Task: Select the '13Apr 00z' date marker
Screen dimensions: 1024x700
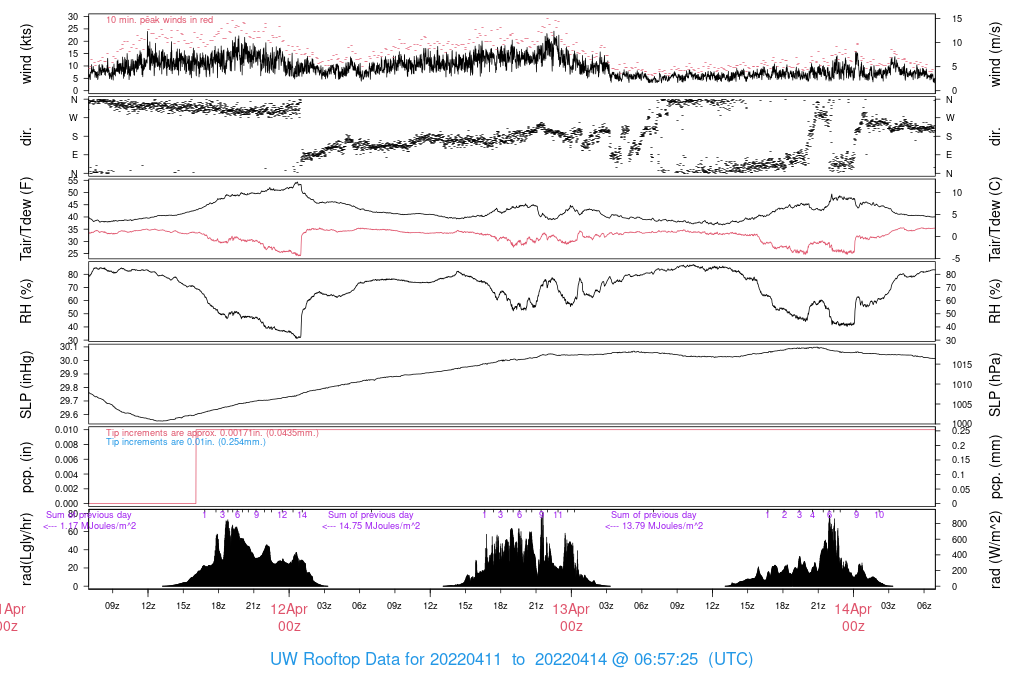Action: coord(571,618)
